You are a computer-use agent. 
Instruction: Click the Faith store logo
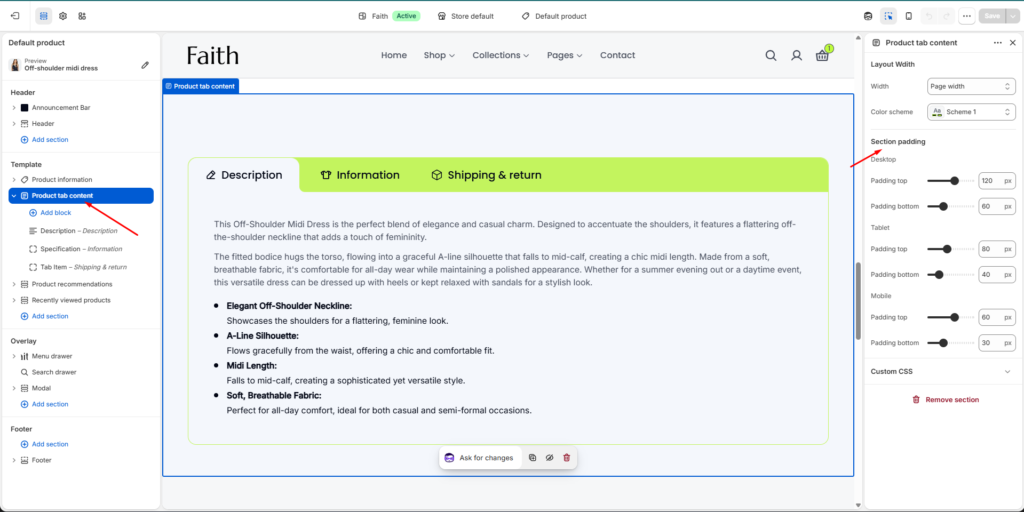pyautogui.click(x=213, y=56)
